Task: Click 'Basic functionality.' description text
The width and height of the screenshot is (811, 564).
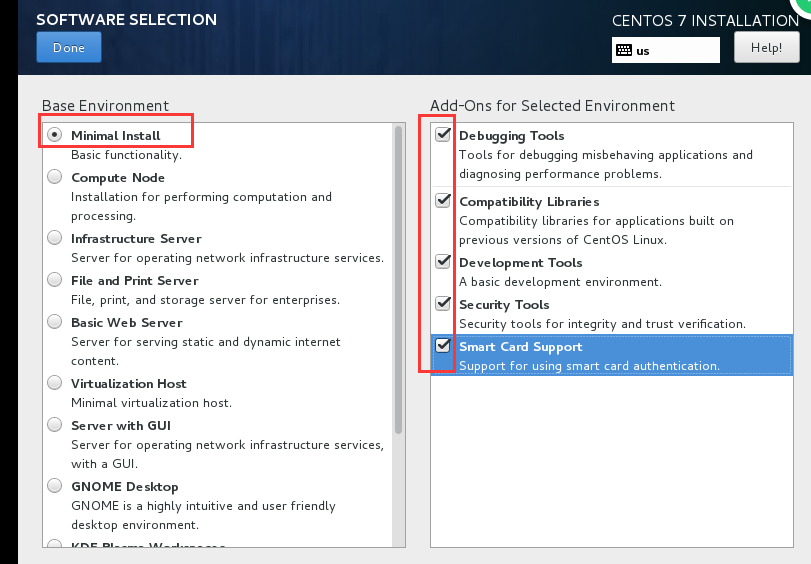Action: point(126,155)
